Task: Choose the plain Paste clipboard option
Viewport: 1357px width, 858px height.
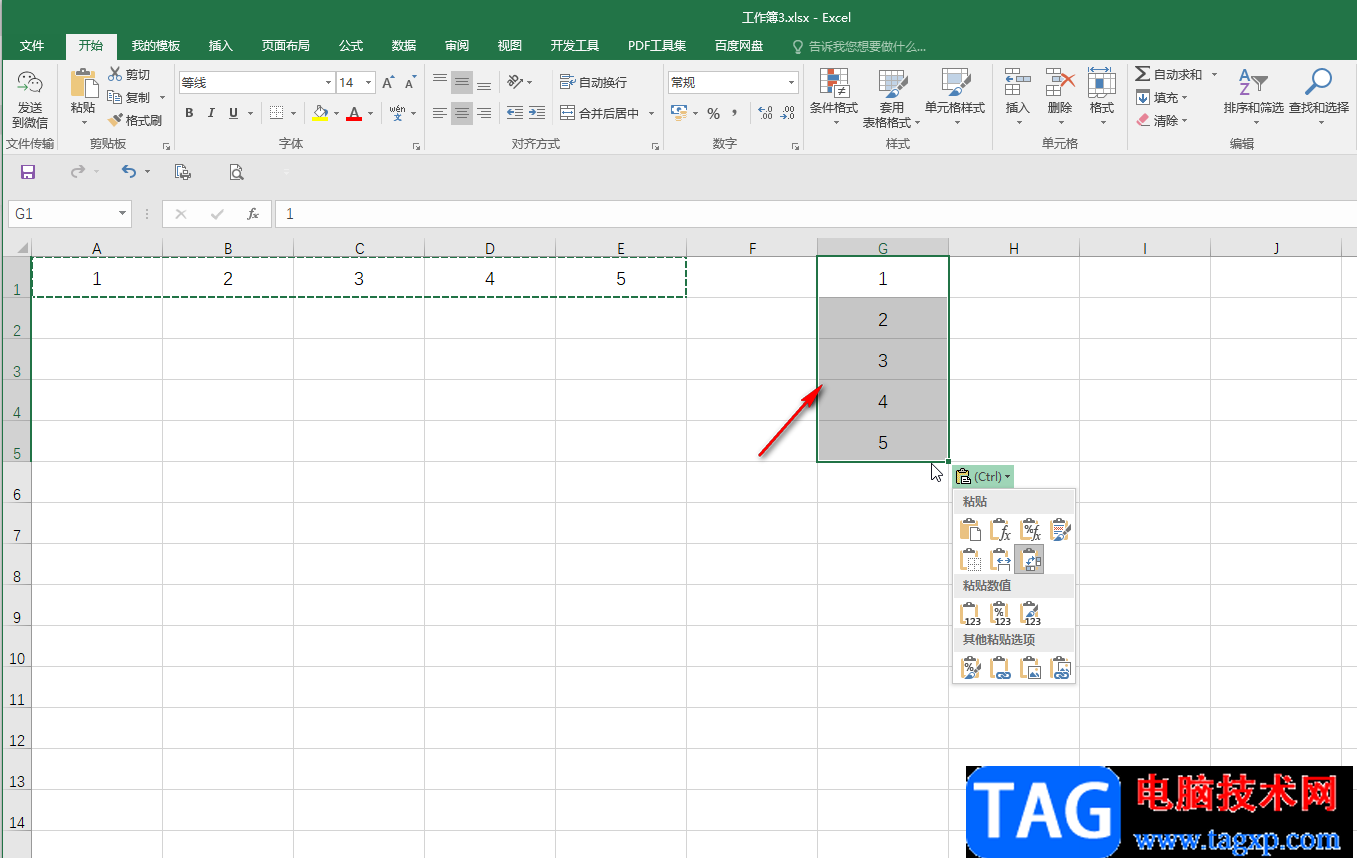Action: pyautogui.click(x=970, y=530)
